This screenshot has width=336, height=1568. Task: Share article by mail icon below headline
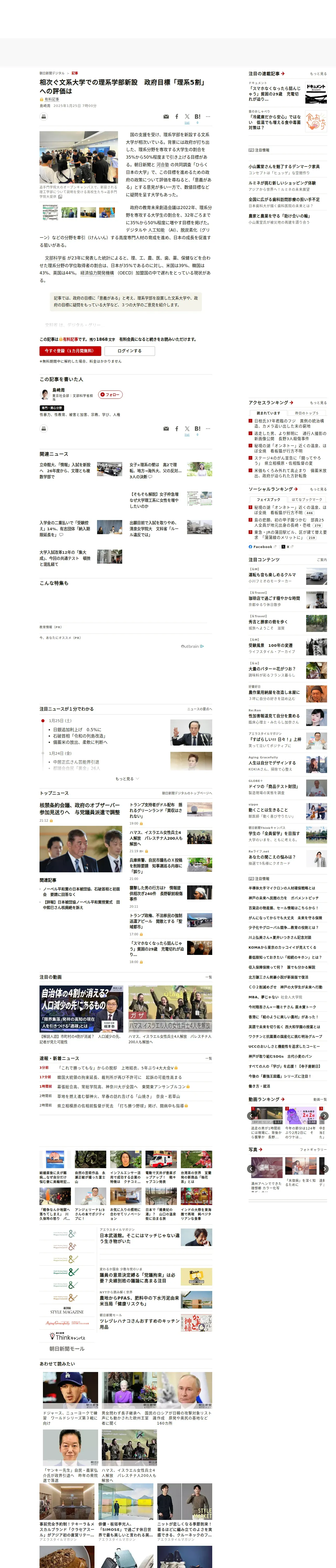click(x=166, y=116)
